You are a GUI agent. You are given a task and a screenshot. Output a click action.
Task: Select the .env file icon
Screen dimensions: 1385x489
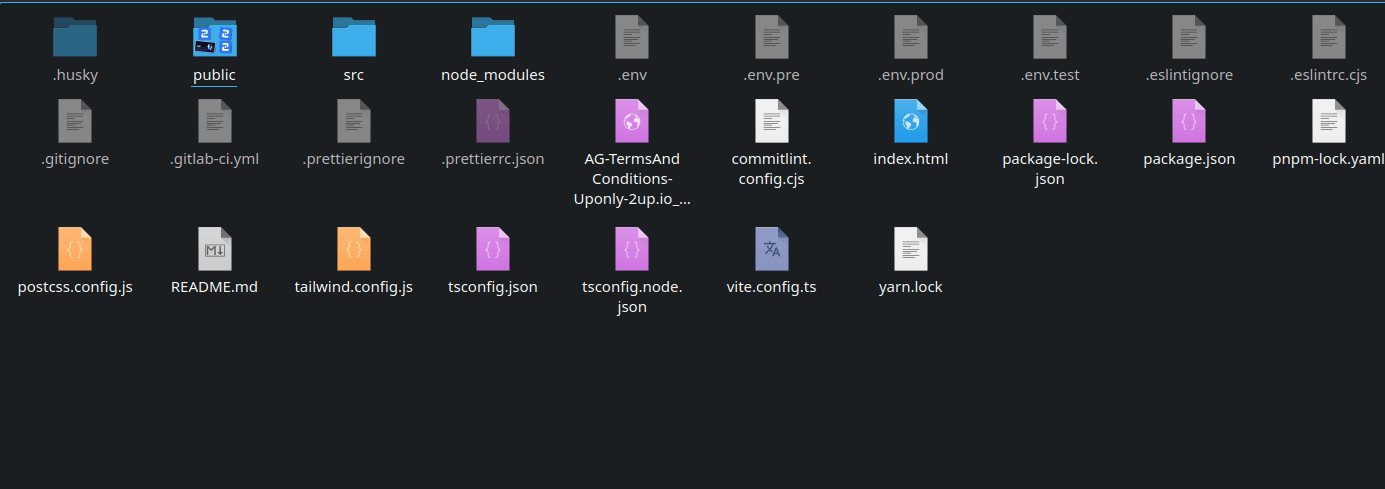coord(632,38)
